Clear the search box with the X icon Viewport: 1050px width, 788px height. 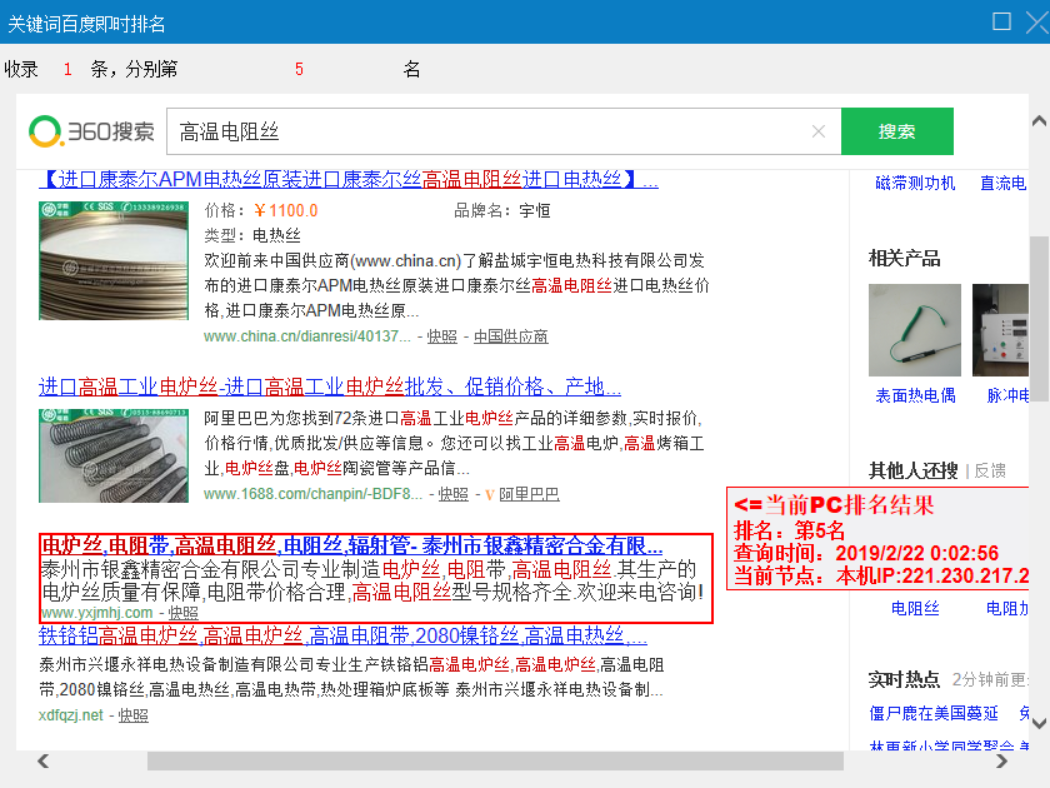[818, 131]
